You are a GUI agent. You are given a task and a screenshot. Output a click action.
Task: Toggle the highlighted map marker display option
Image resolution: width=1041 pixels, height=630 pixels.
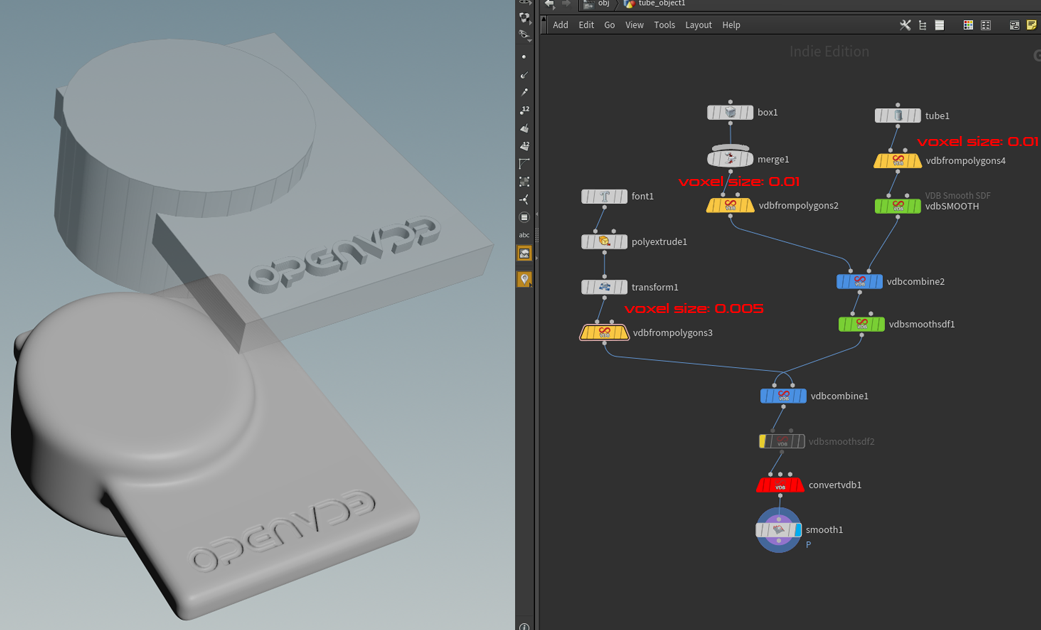tap(524, 279)
